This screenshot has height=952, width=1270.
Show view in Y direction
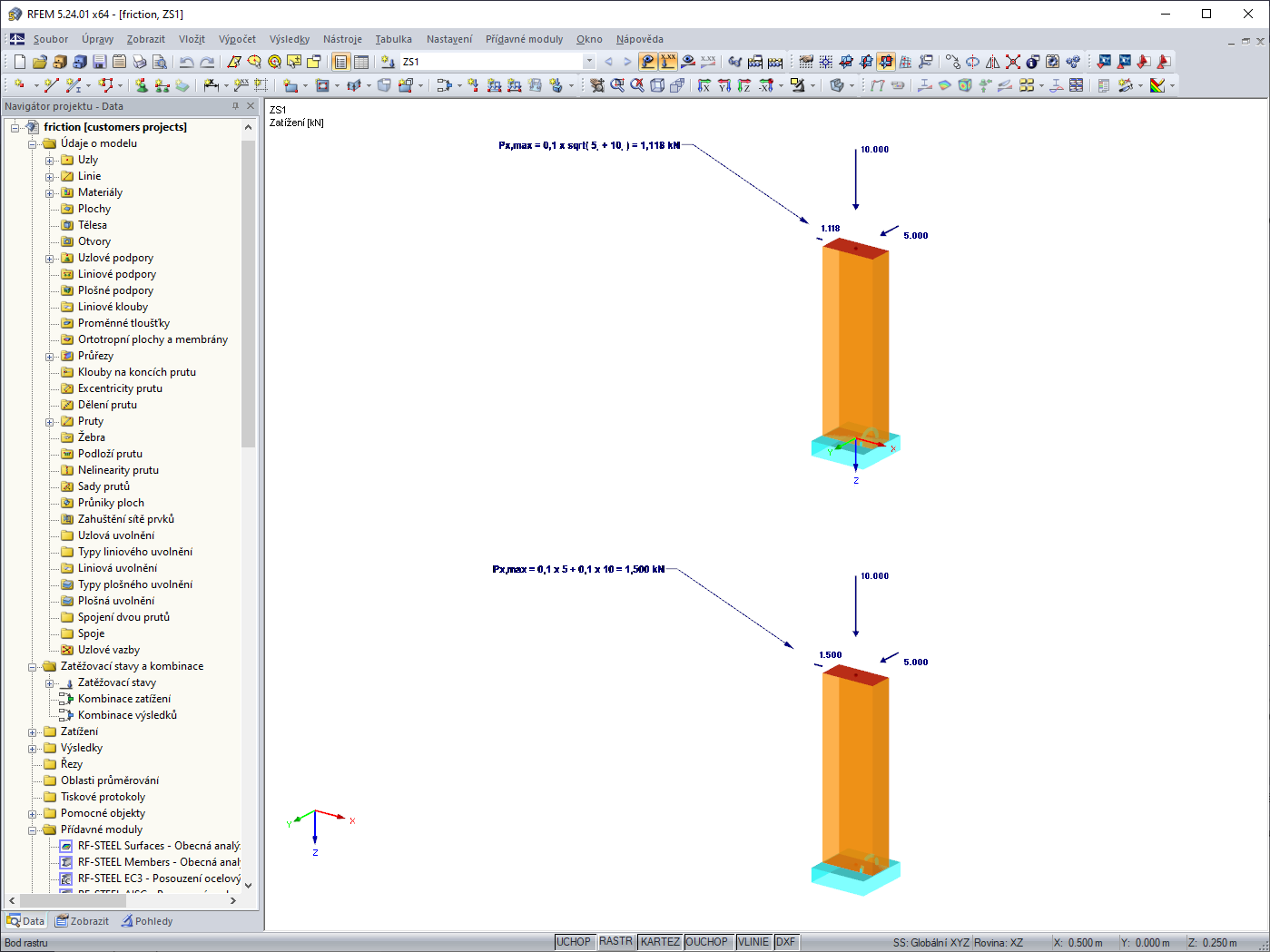click(x=724, y=85)
